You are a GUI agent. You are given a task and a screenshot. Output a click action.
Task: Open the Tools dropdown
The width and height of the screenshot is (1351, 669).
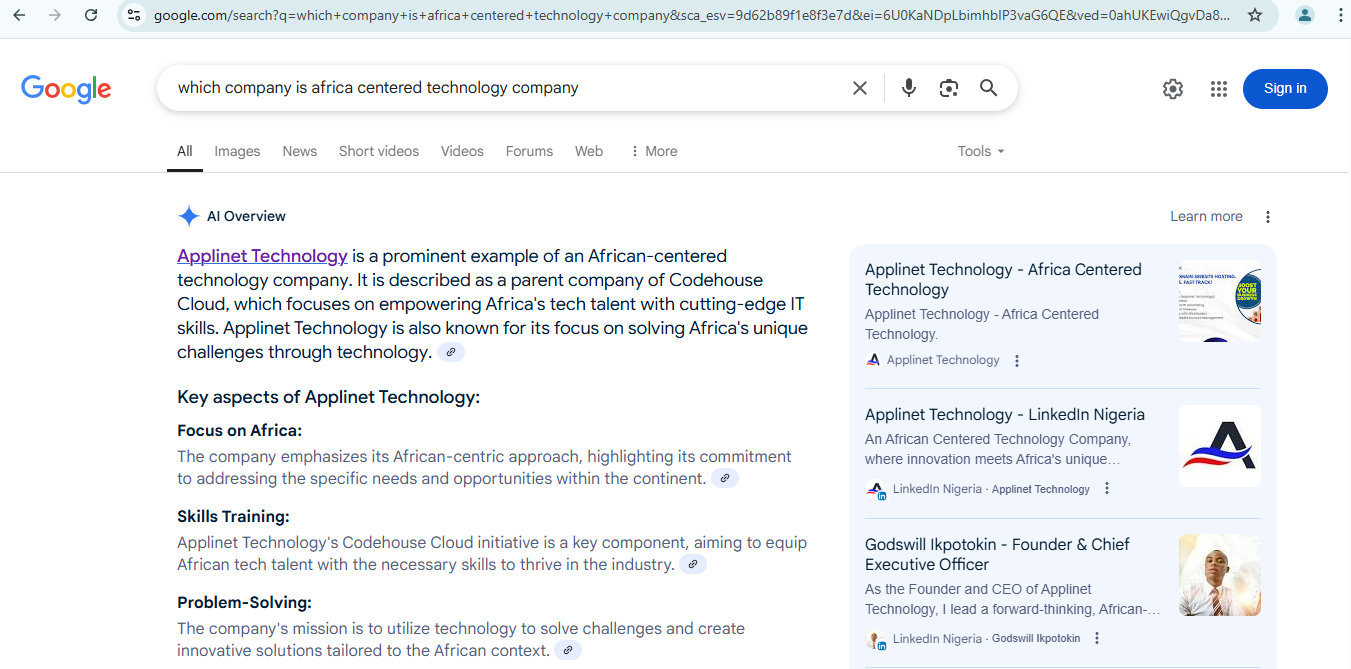[x=981, y=151]
